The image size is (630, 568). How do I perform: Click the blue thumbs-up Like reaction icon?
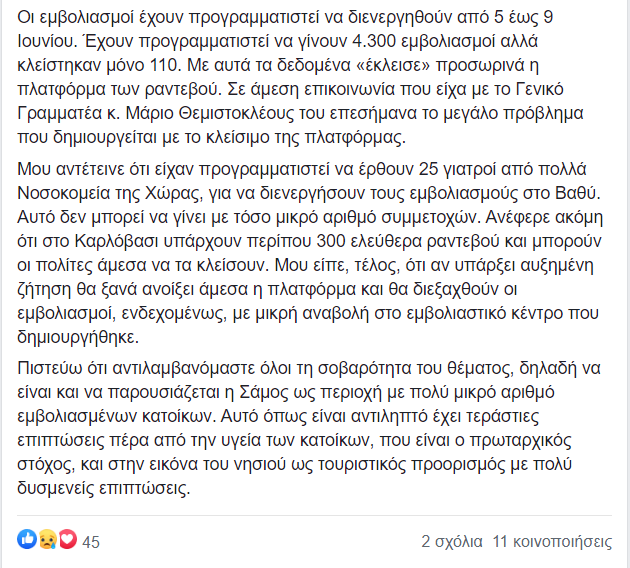click(x=27, y=539)
